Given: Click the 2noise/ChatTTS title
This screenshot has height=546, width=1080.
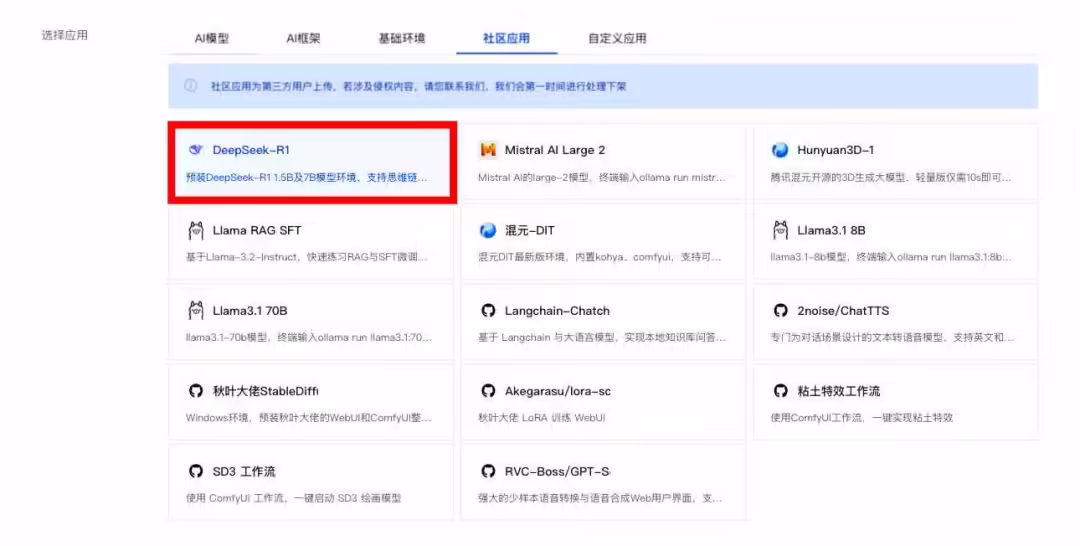Looking at the screenshot, I should (x=843, y=311).
